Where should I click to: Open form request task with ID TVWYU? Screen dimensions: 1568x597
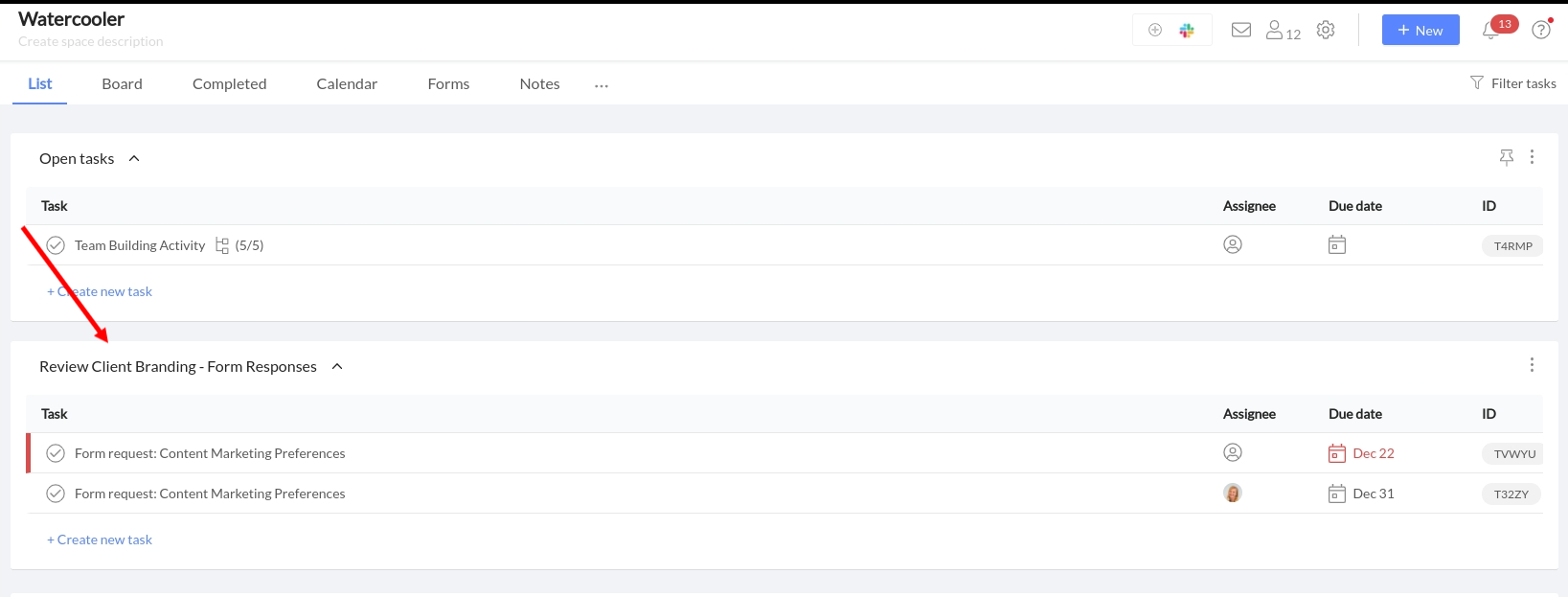(x=210, y=453)
